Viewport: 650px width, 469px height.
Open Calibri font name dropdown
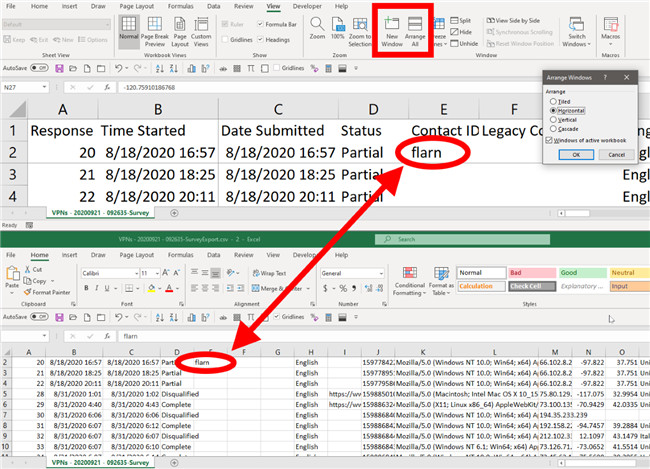tap(136, 274)
